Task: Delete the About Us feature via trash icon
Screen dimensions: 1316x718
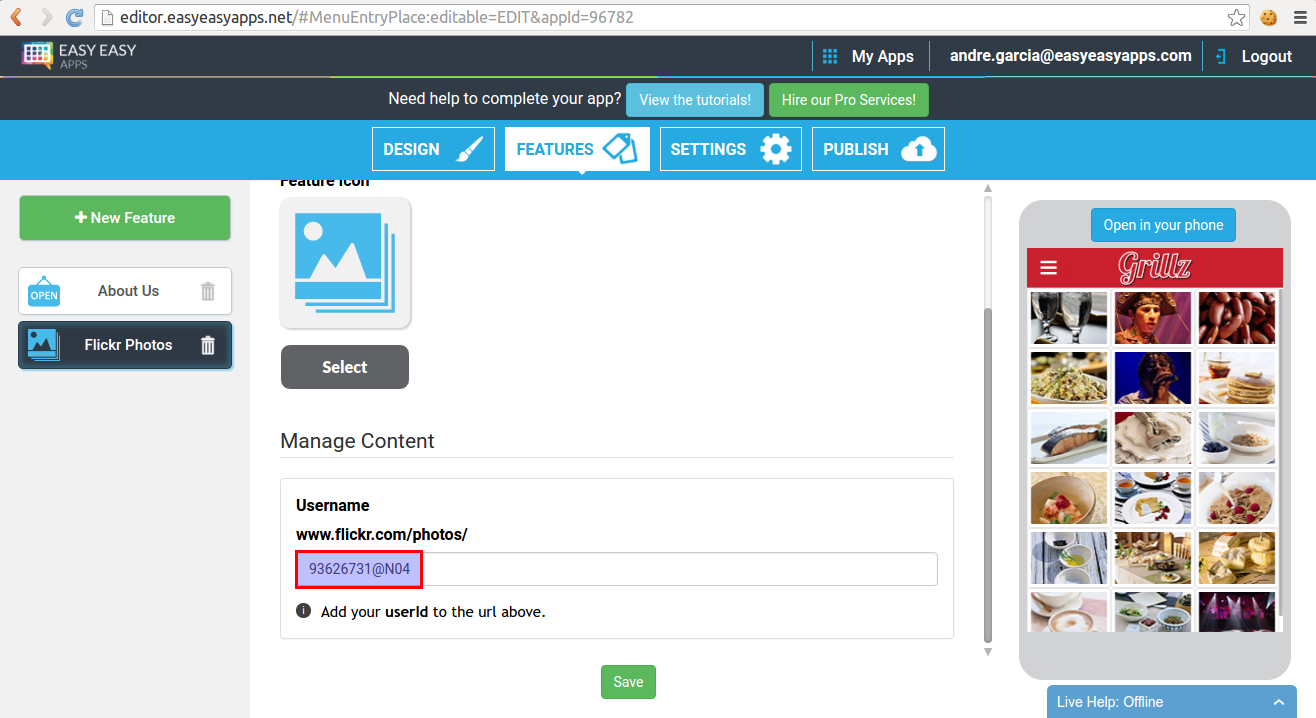Action: click(207, 291)
